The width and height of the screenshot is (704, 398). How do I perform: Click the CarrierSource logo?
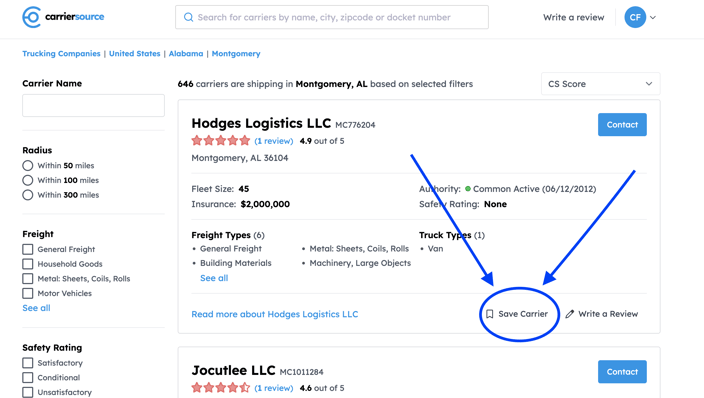[x=63, y=17]
